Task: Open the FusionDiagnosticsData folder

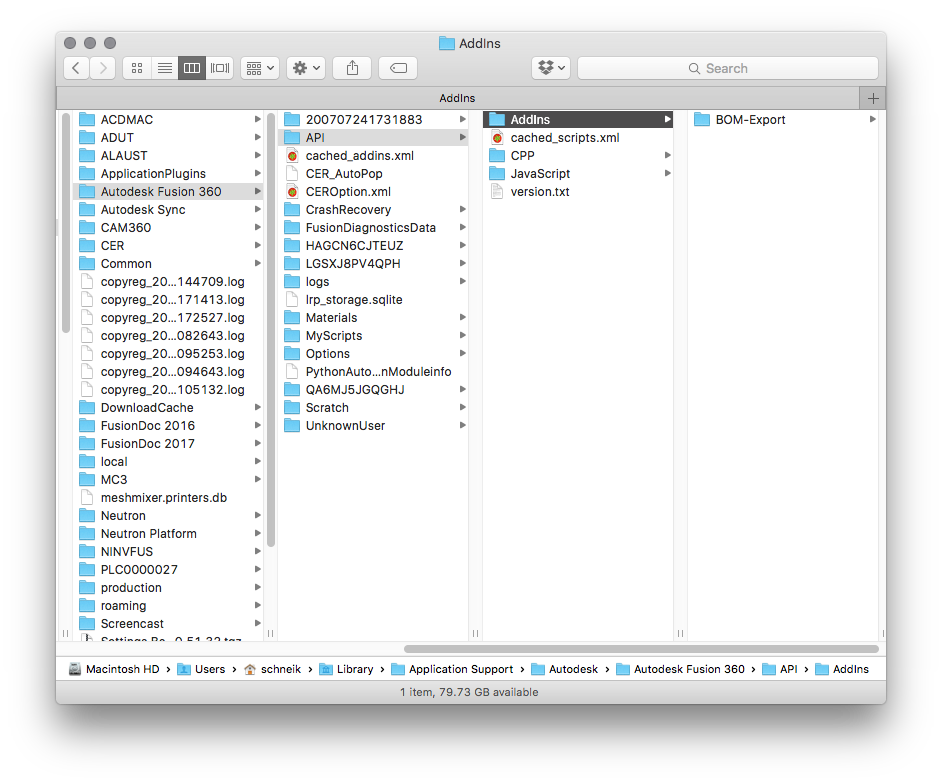Action: 373,228
